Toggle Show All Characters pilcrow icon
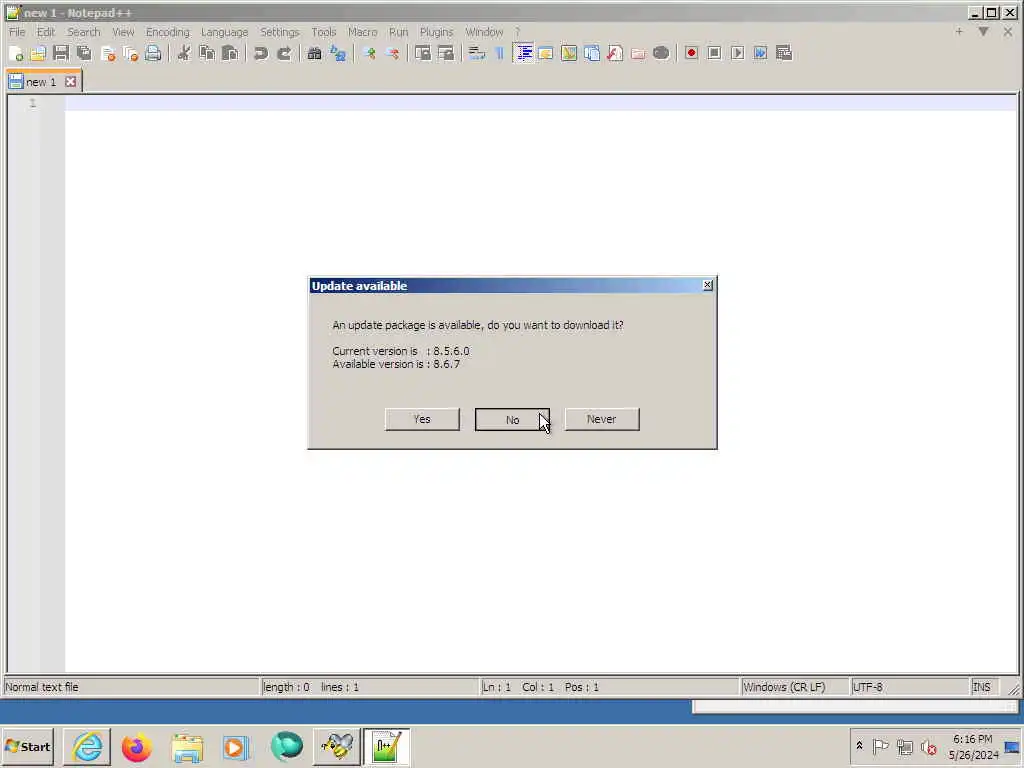1024x768 pixels. point(500,54)
